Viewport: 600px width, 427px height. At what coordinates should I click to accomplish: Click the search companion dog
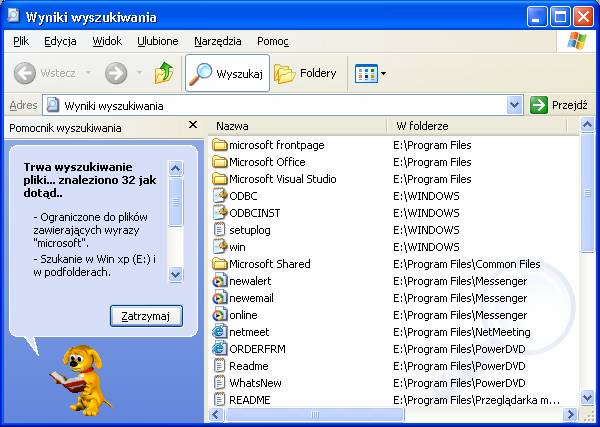[x=80, y=380]
